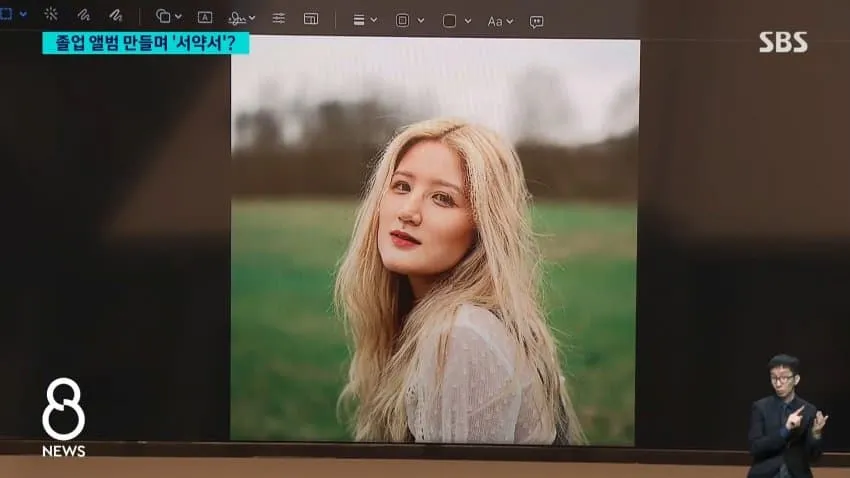The width and height of the screenshot is (850, 478).
Task: Expand the Text Style dropdown arrow
Action: 510,22
